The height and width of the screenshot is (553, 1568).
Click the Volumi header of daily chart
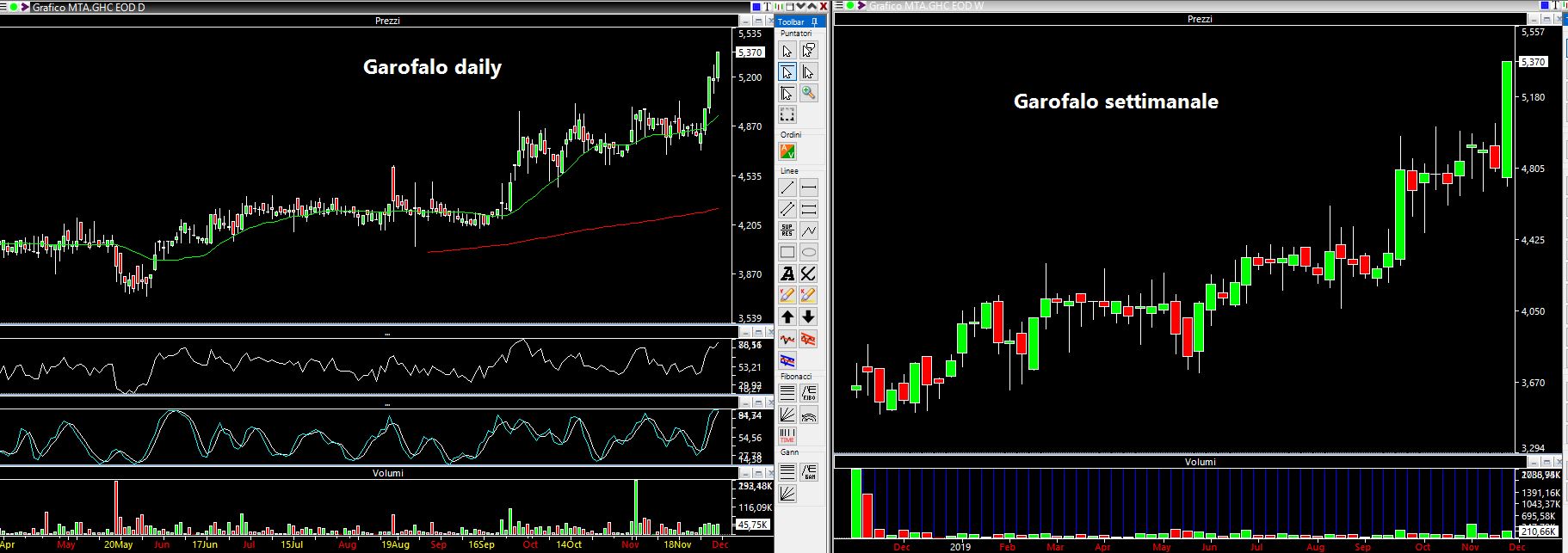coord(387,473)
